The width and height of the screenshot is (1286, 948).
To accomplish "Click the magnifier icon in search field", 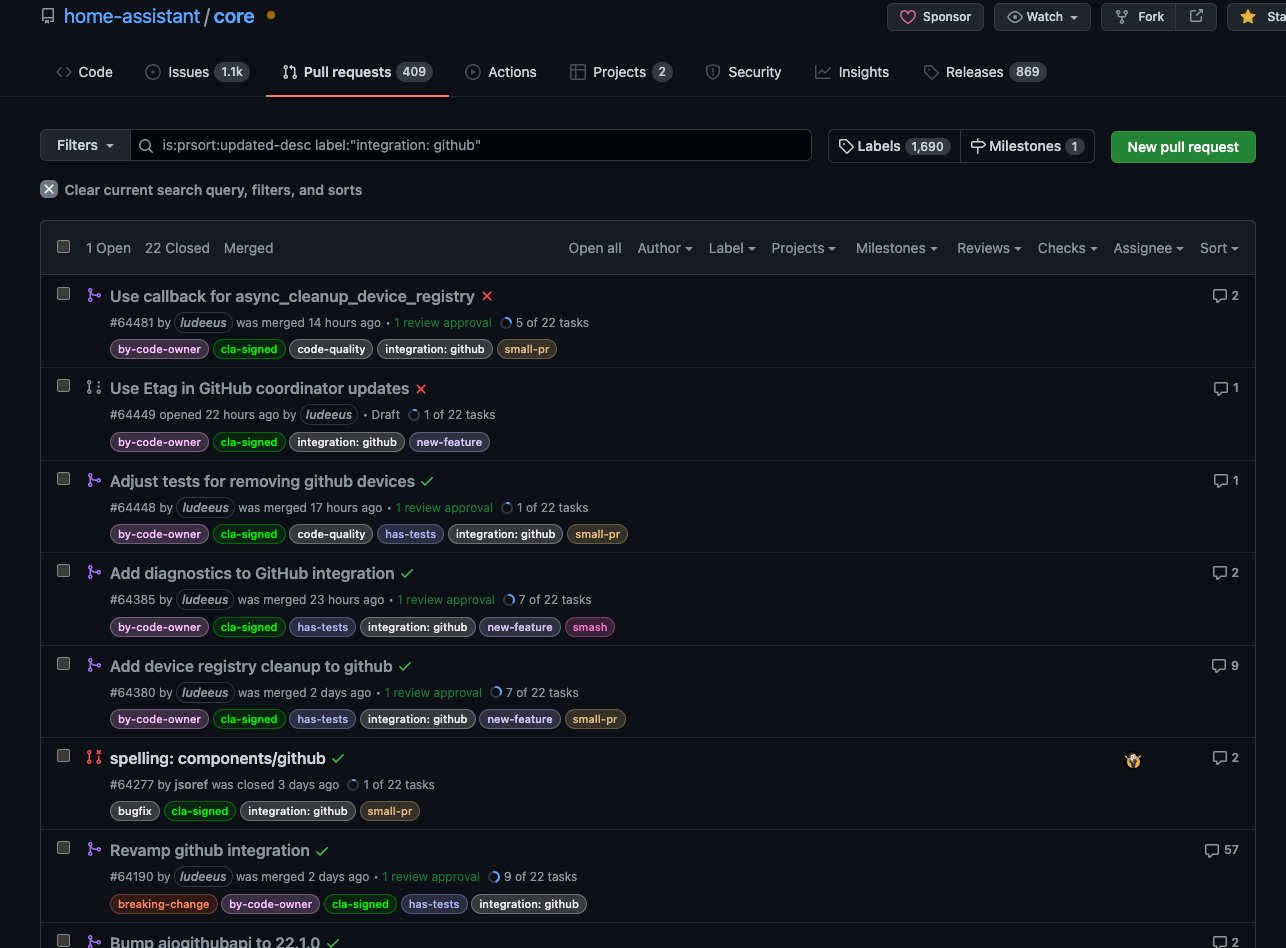I will [x=146, y=146].
